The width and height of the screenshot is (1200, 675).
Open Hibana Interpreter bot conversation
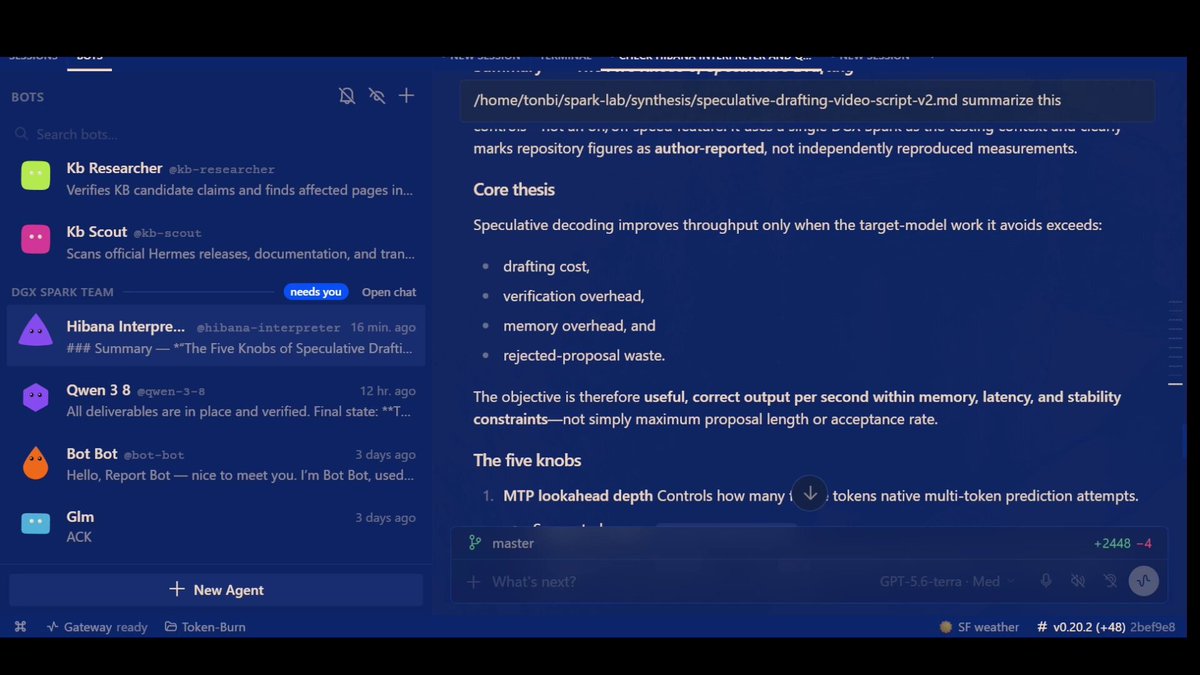point(216,337)
